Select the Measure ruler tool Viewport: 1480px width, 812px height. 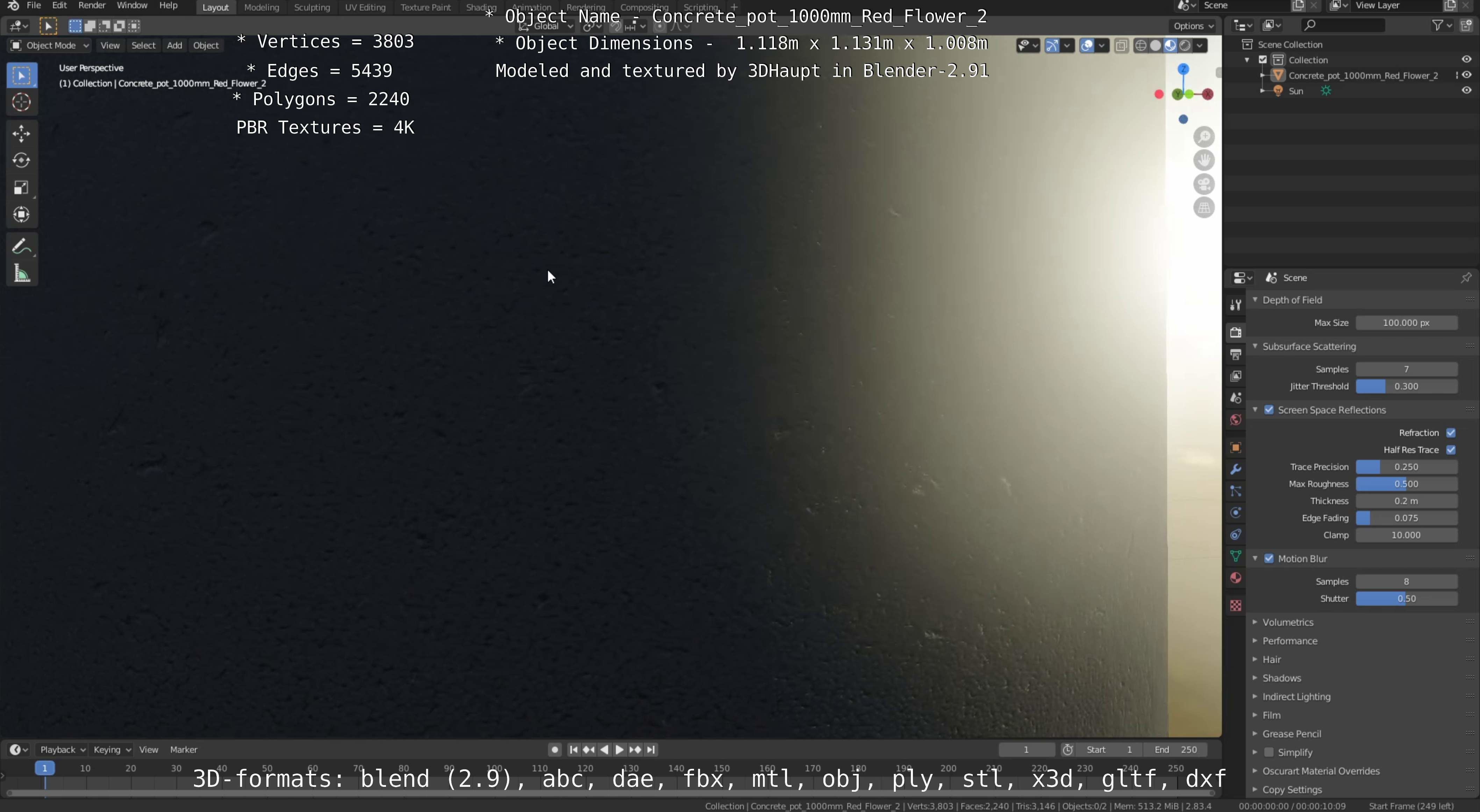(21, 274)
